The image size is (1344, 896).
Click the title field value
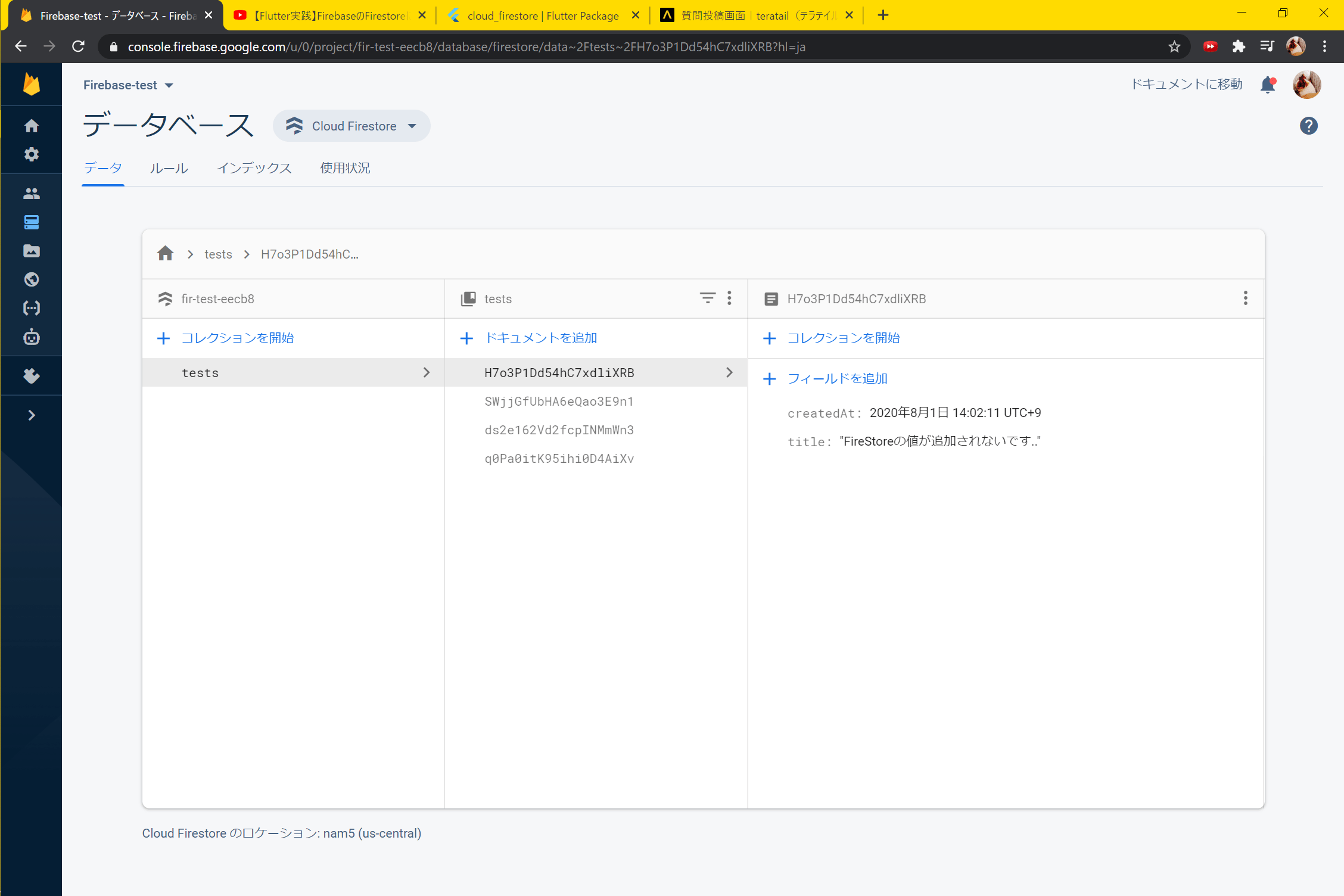click(x=940, y=441)
